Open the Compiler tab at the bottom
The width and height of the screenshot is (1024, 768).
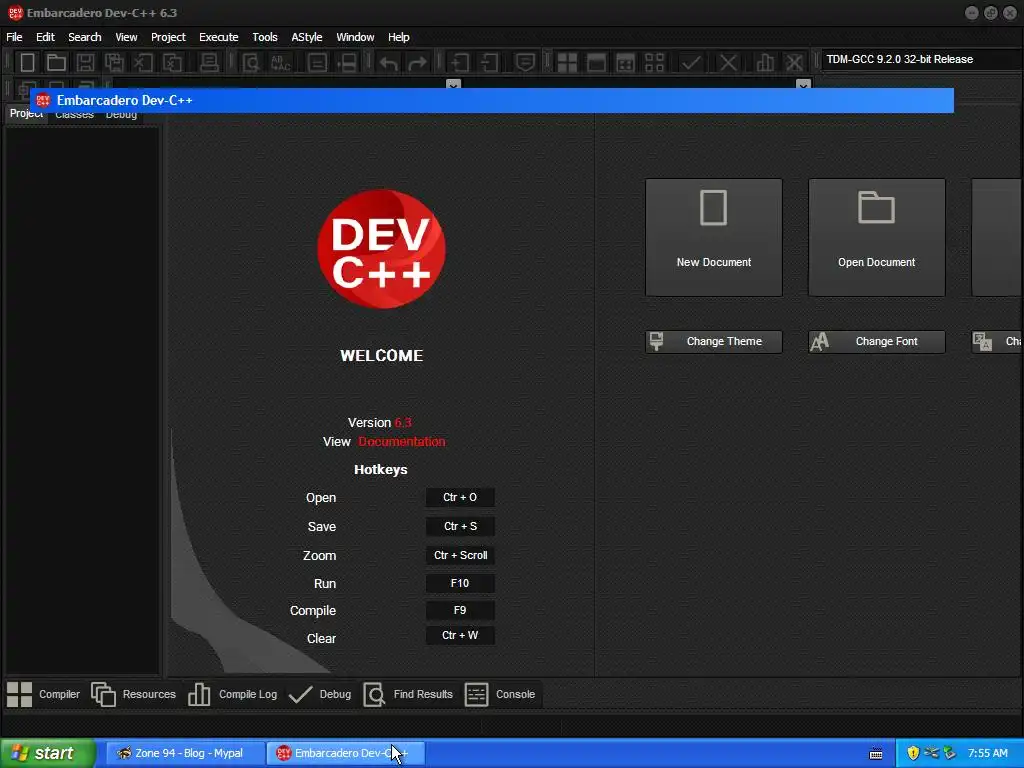(x=43, y=694)
